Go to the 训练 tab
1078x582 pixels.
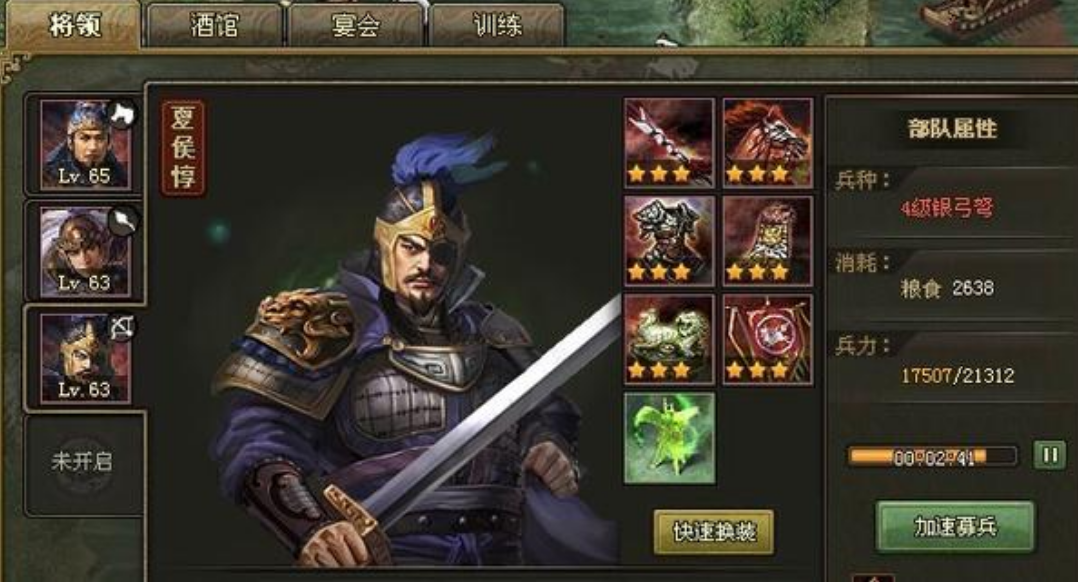497,25
